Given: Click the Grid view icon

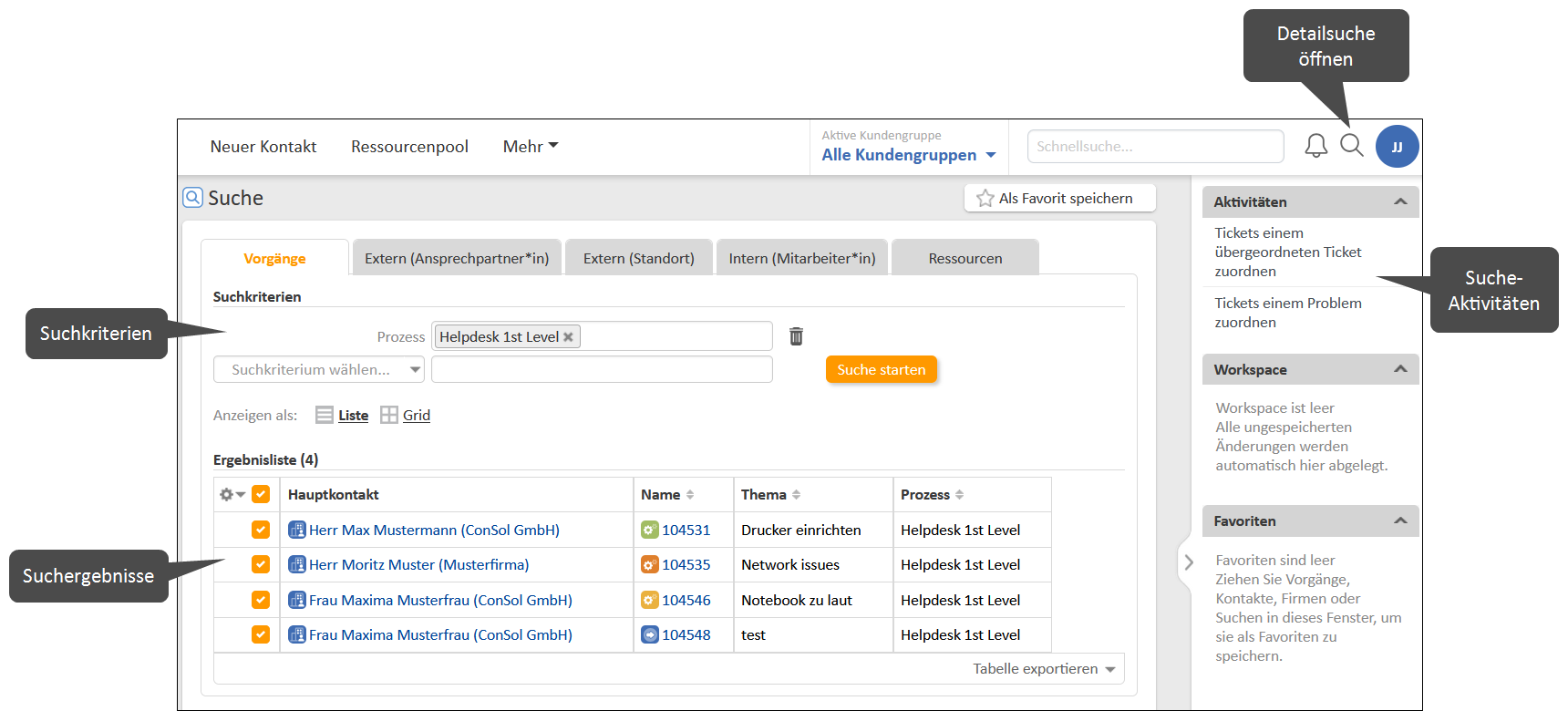Looking at the screenshot, I should [x=389, y=415].
